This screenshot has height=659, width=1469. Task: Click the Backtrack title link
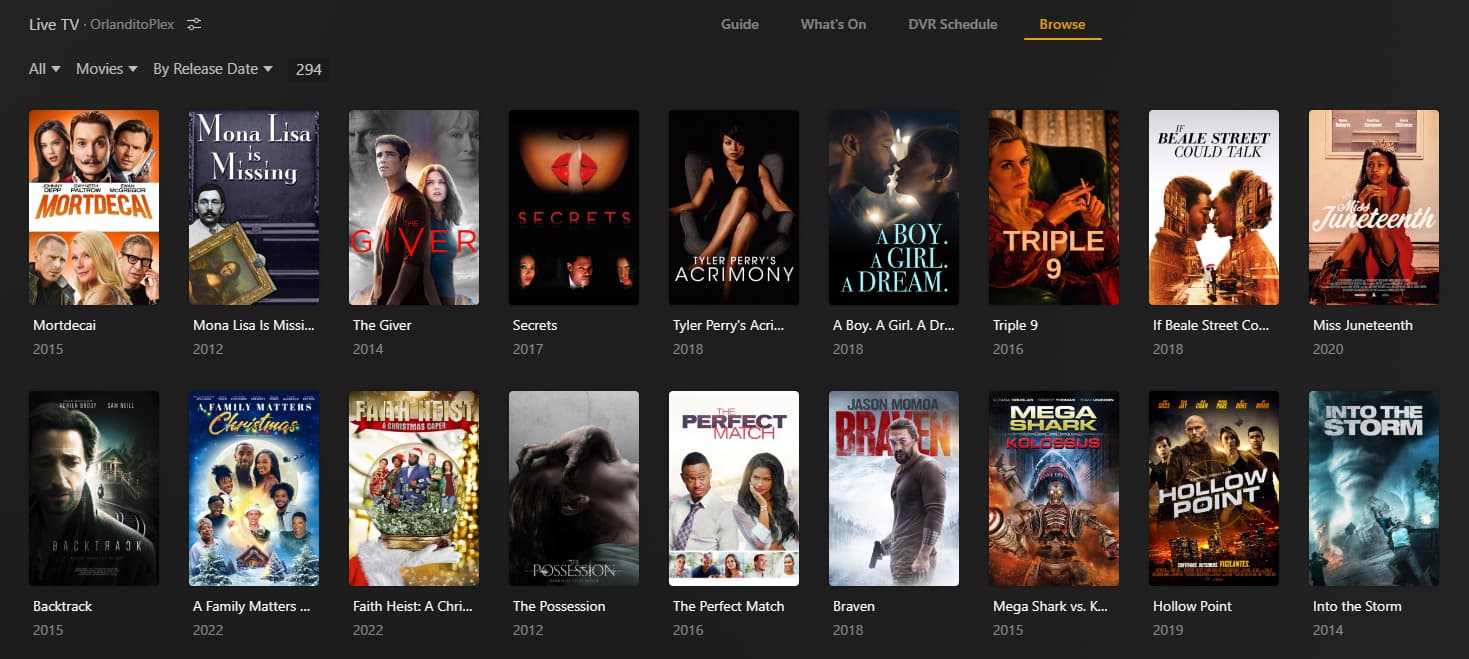(62, 606)
